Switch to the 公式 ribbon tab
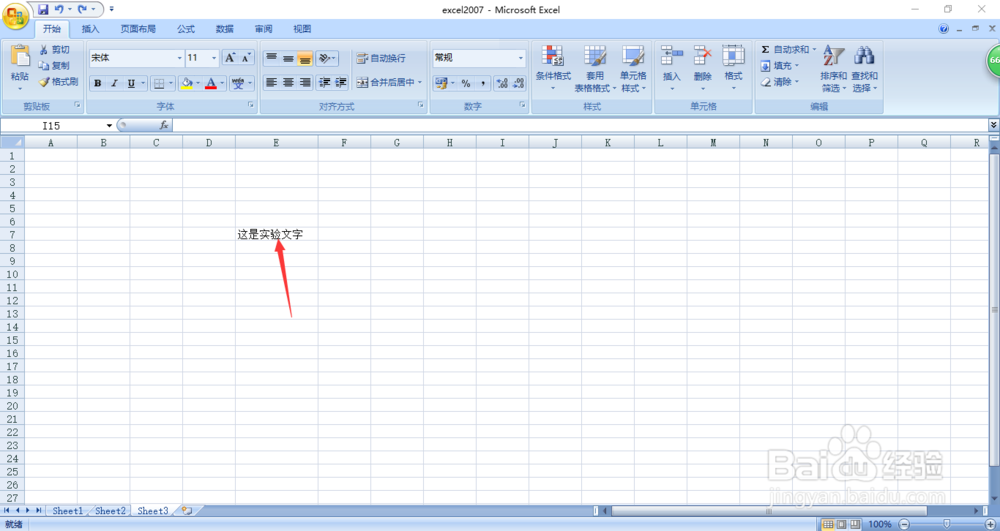 pyautogui.click(x=186, y=29)
